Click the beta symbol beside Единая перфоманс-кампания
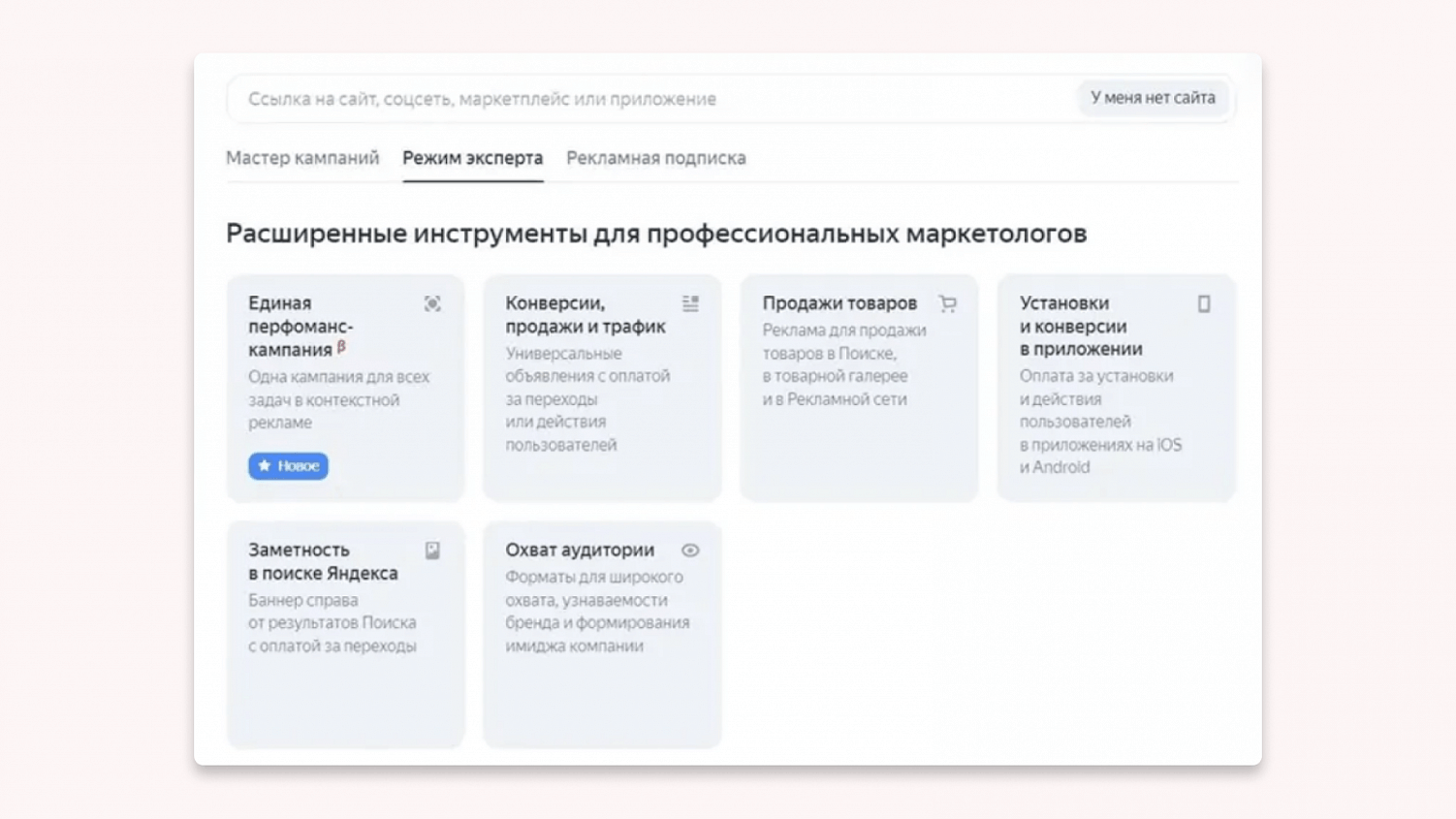 pyautogui.click(x=341, y=346)
